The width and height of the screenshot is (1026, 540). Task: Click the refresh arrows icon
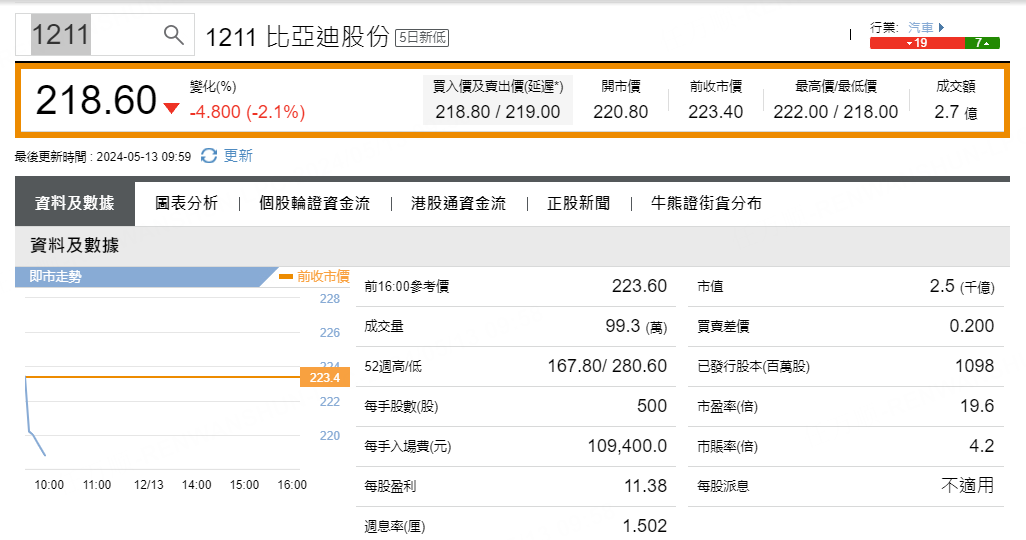click(209, 156)
